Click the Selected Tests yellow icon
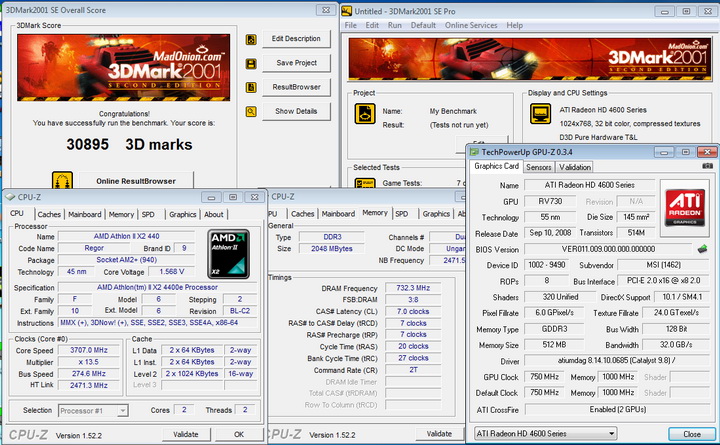Screen dimensions: 720x445 [365, 183]
